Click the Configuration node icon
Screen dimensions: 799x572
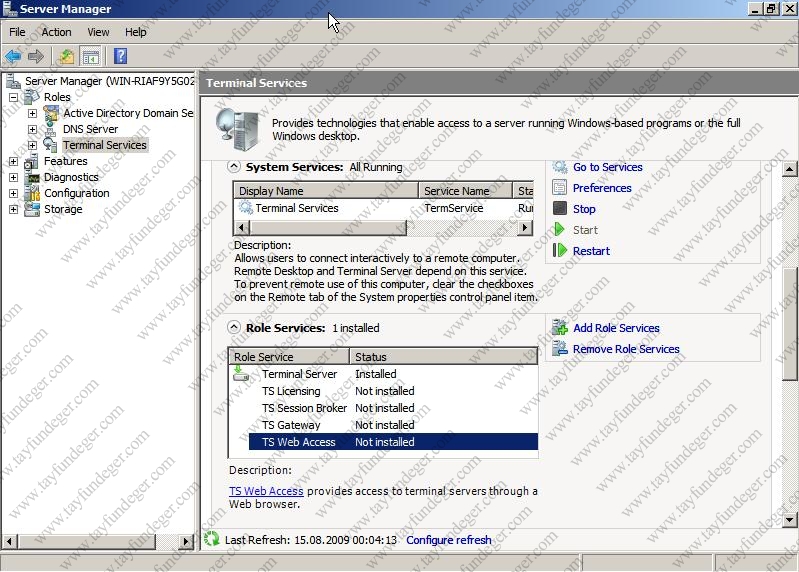point(32,193)
